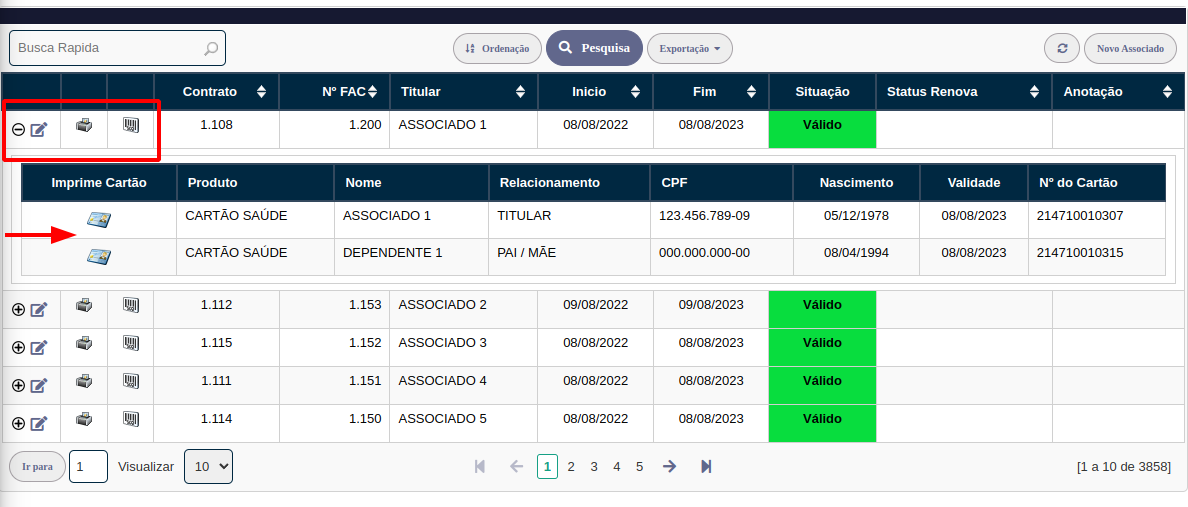Click the Novo Associado button
Viewport: 1188px width, 507px height.
pyautogui.click(x=1130, y=48)
